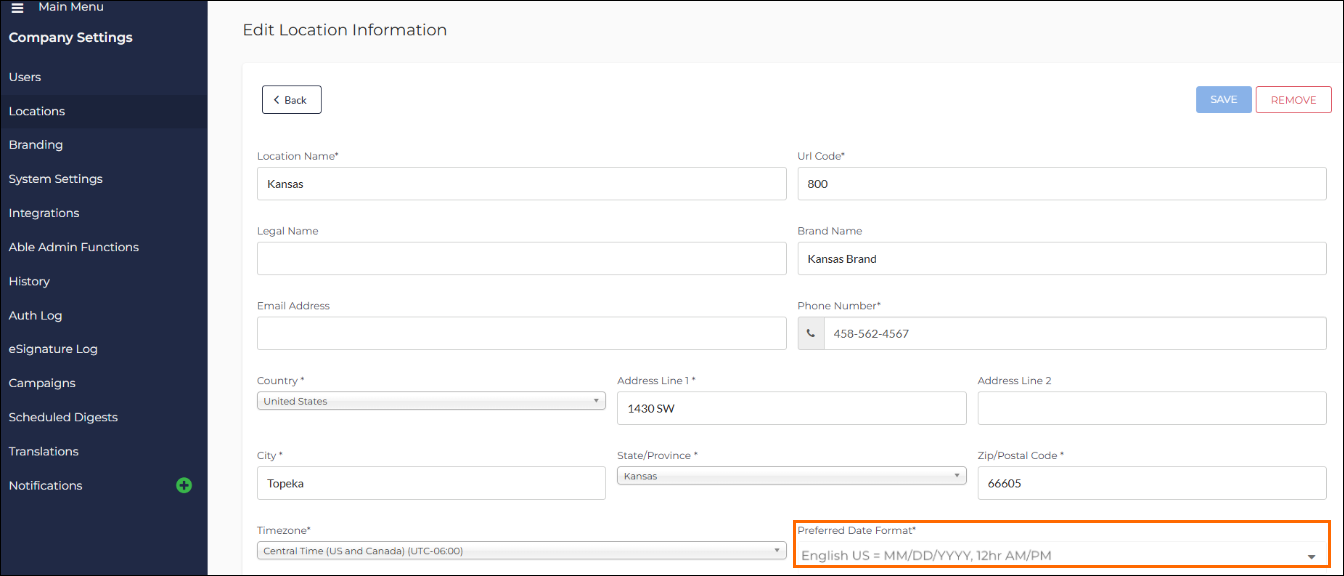1344x576 pixels.
Task: Expand the Preferred Date Format dropdown arrow
Action: click(1311, 557)
